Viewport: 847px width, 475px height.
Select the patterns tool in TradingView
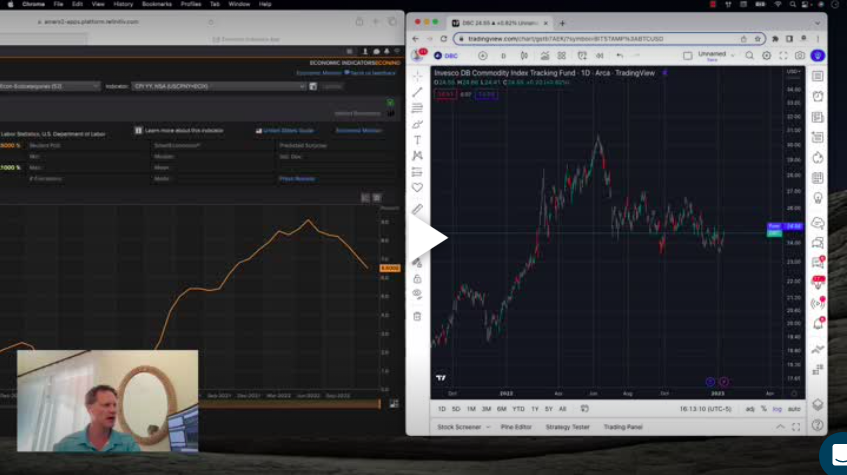pos(417,156)
